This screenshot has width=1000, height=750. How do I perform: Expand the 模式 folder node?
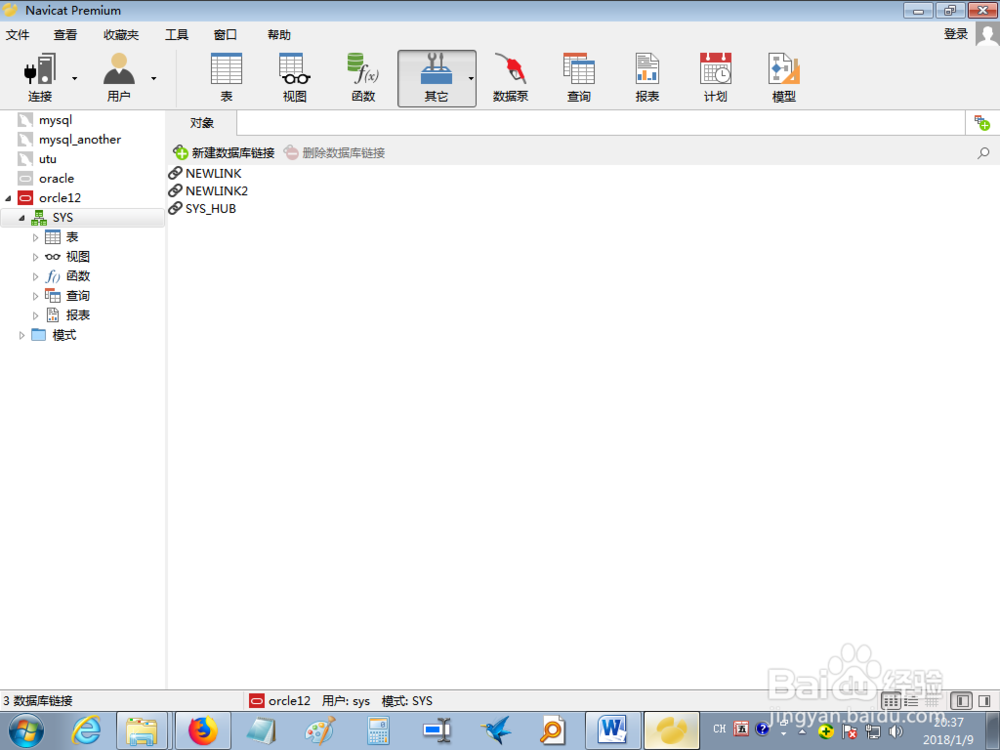[x=22, y=335]
